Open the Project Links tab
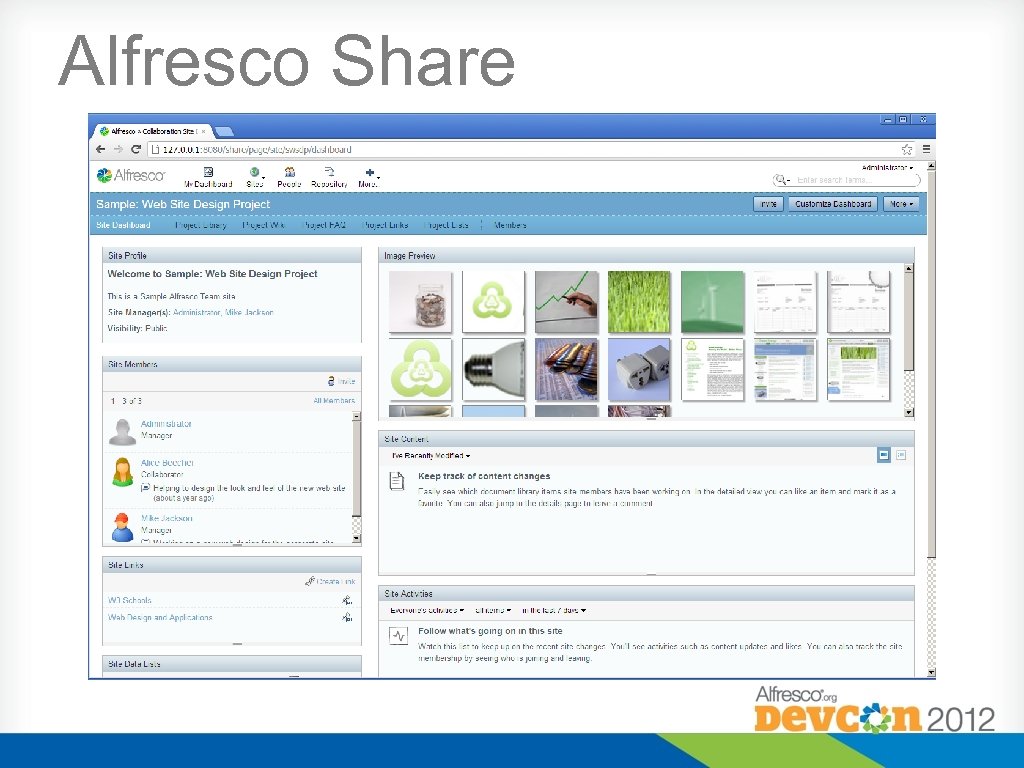 (385, 225)
